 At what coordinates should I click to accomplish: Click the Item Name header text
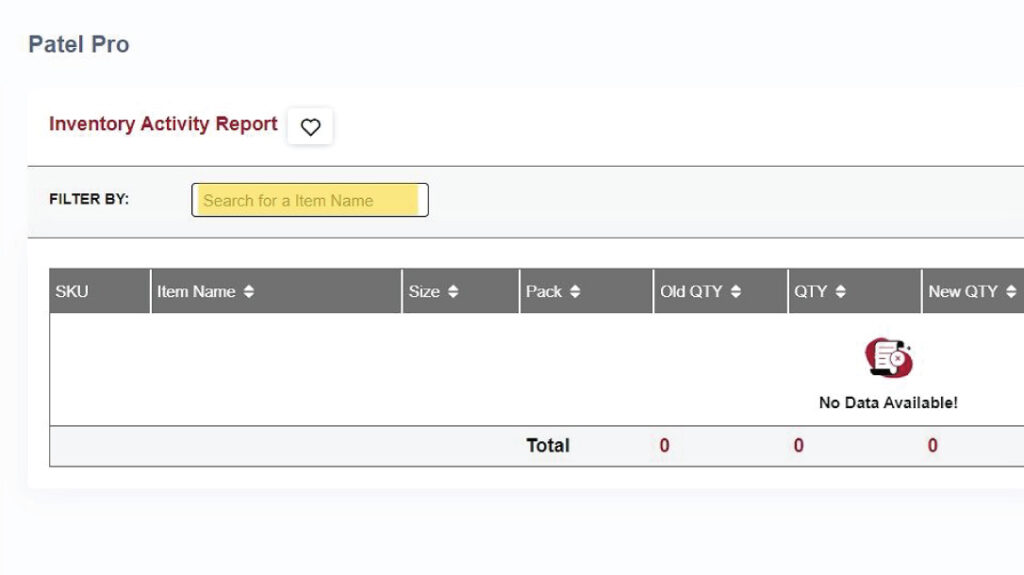coord(196,292)
